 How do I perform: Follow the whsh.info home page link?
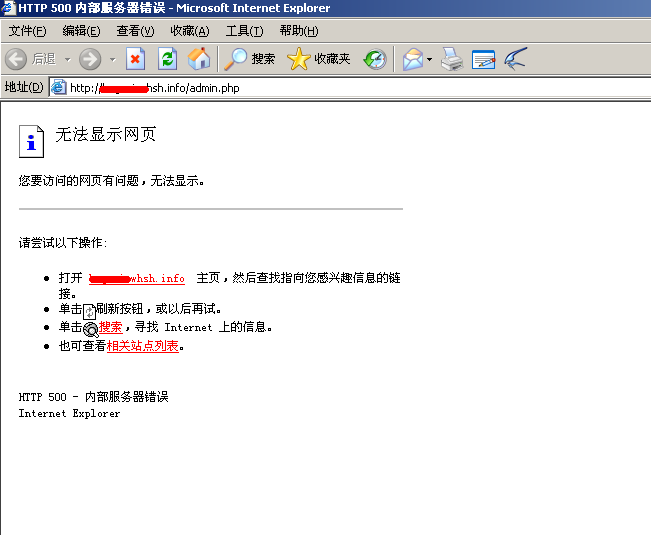pos(137,278)
